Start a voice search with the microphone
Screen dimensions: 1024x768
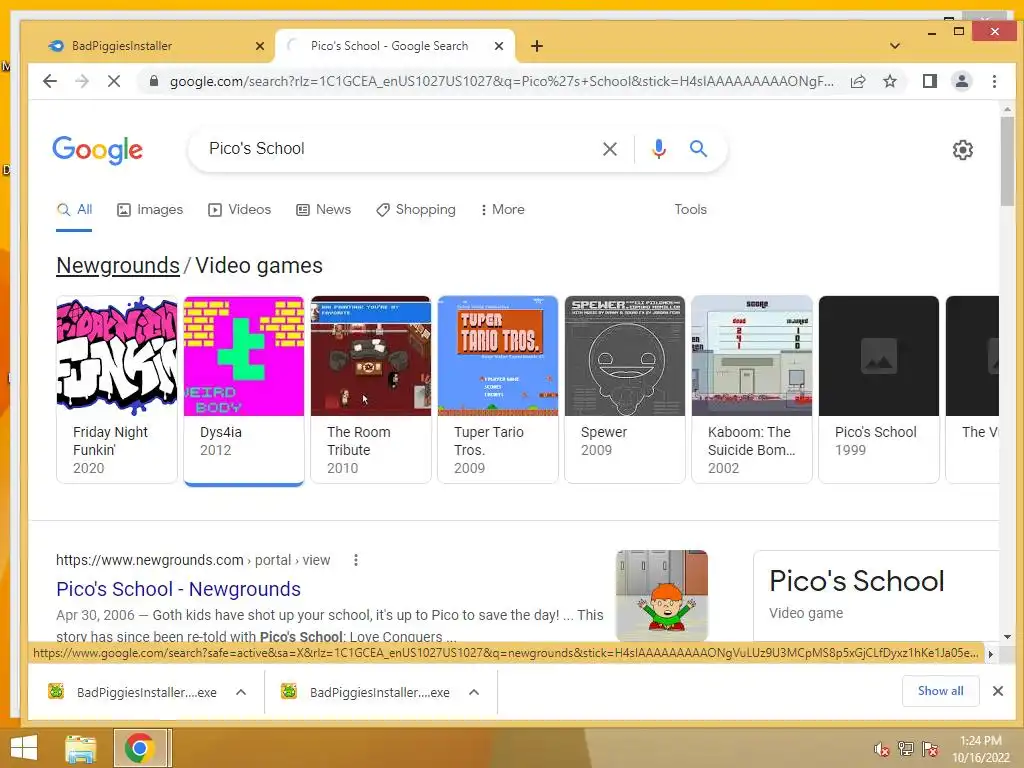(x=658, y=149)
